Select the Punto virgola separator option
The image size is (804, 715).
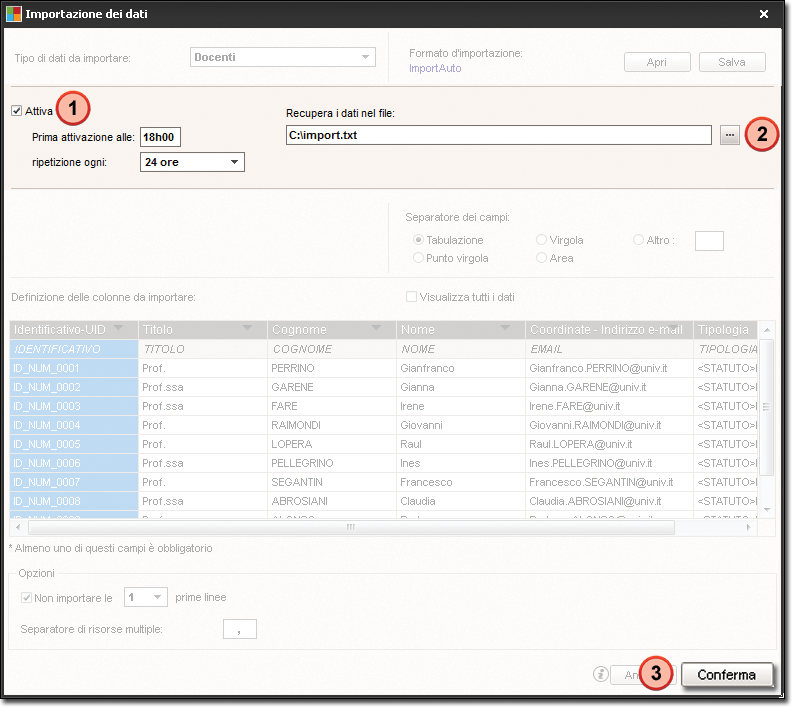tap(418, 257)
